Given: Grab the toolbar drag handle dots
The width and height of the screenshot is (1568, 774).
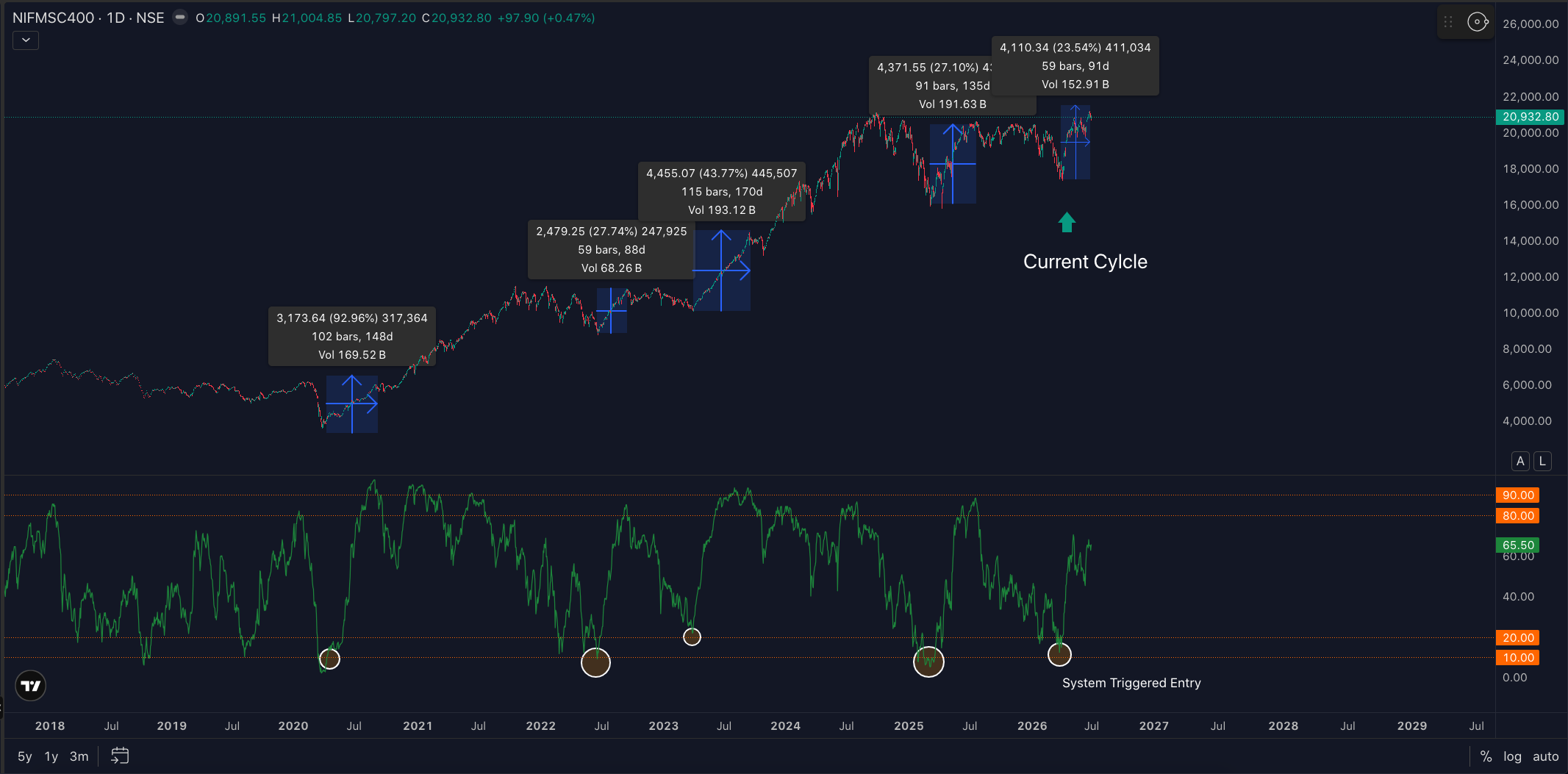Looking at the screenshot, I should (x=1448, y=22).
